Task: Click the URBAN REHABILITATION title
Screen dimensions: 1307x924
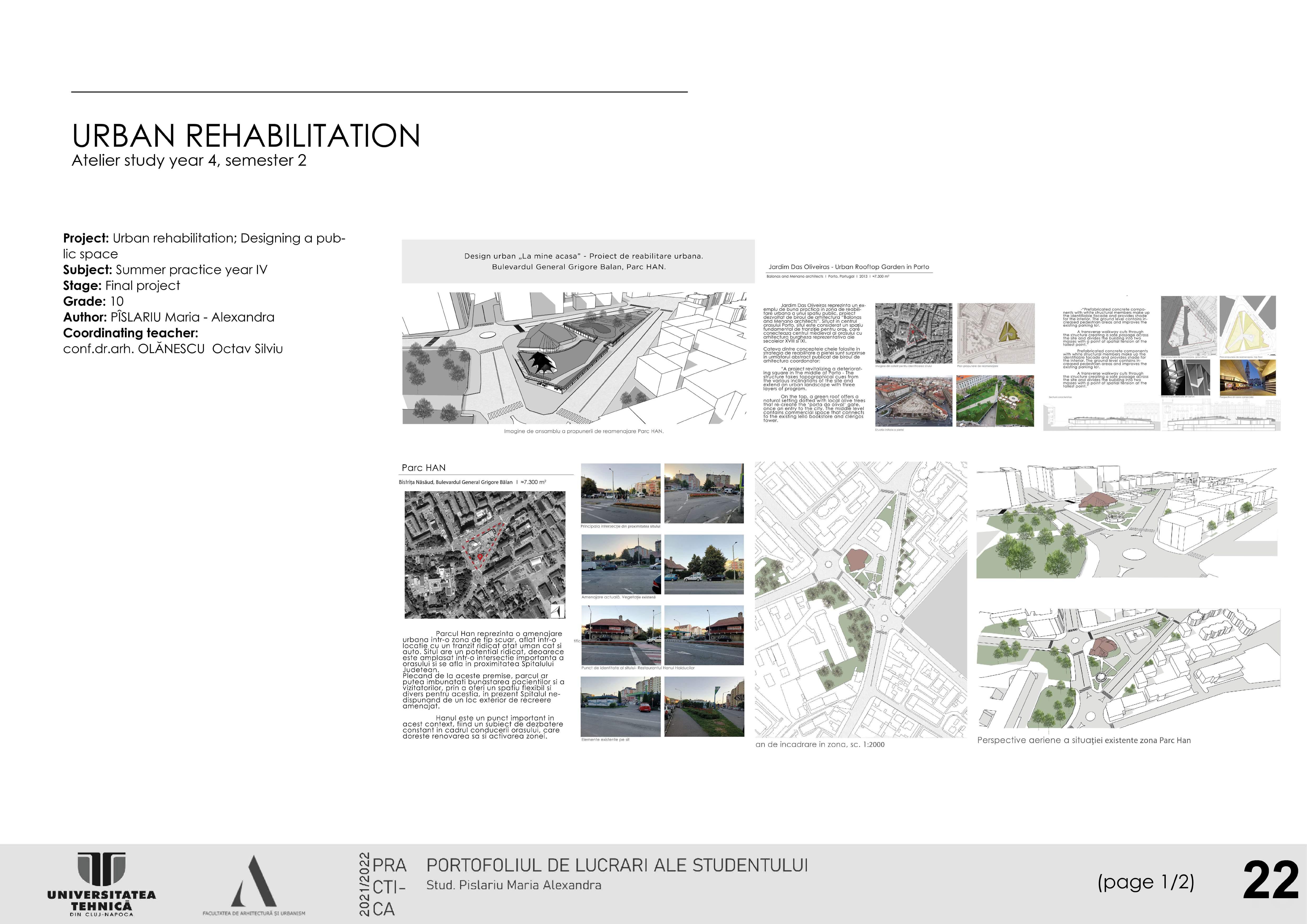Action: [246, 136]
